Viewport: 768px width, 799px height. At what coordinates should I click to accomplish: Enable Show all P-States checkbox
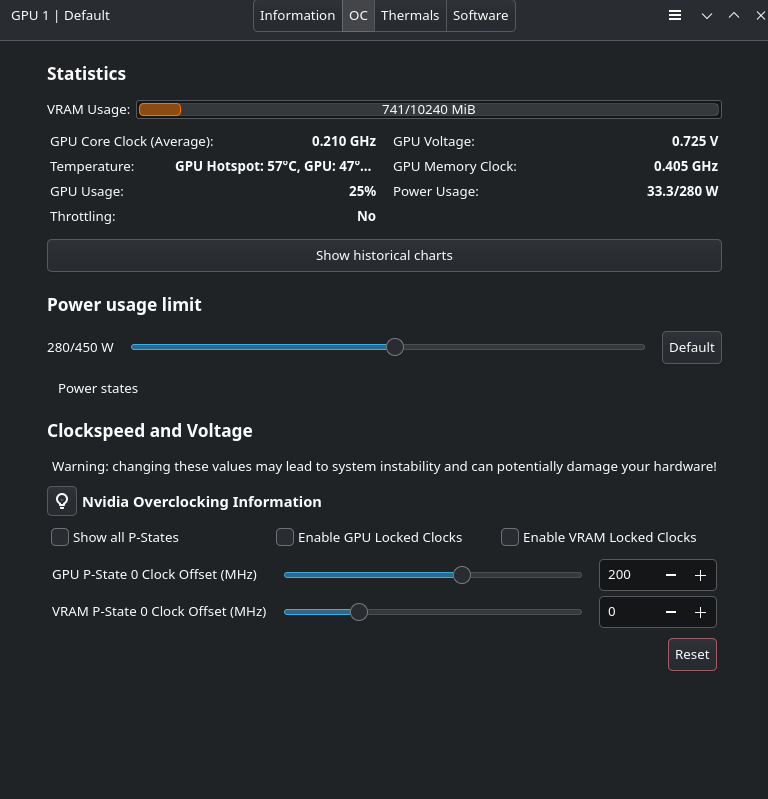point(60,537)
